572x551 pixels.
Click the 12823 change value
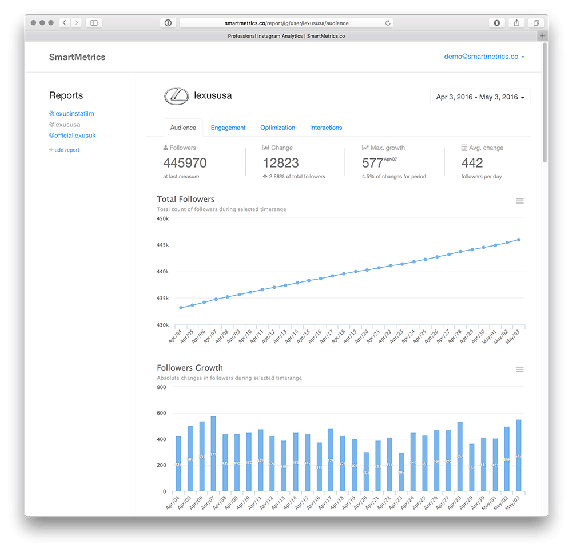(281, 163)
